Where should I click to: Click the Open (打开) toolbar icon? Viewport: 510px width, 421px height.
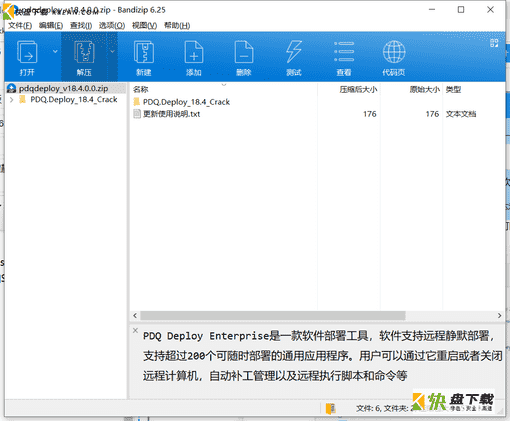27,52
